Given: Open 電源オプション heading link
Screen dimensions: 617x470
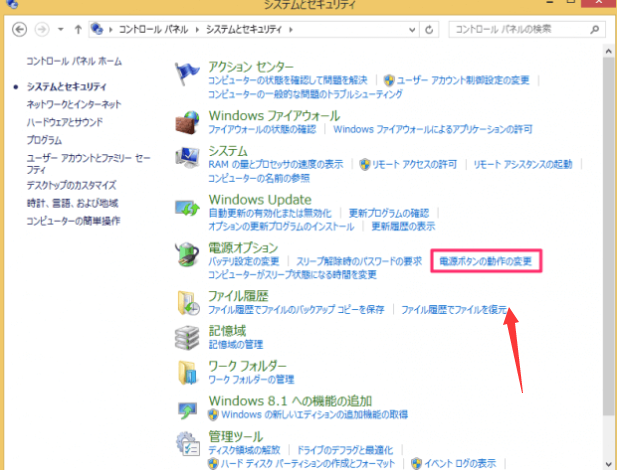Looking at the screenshot, I should coord(243,248).
